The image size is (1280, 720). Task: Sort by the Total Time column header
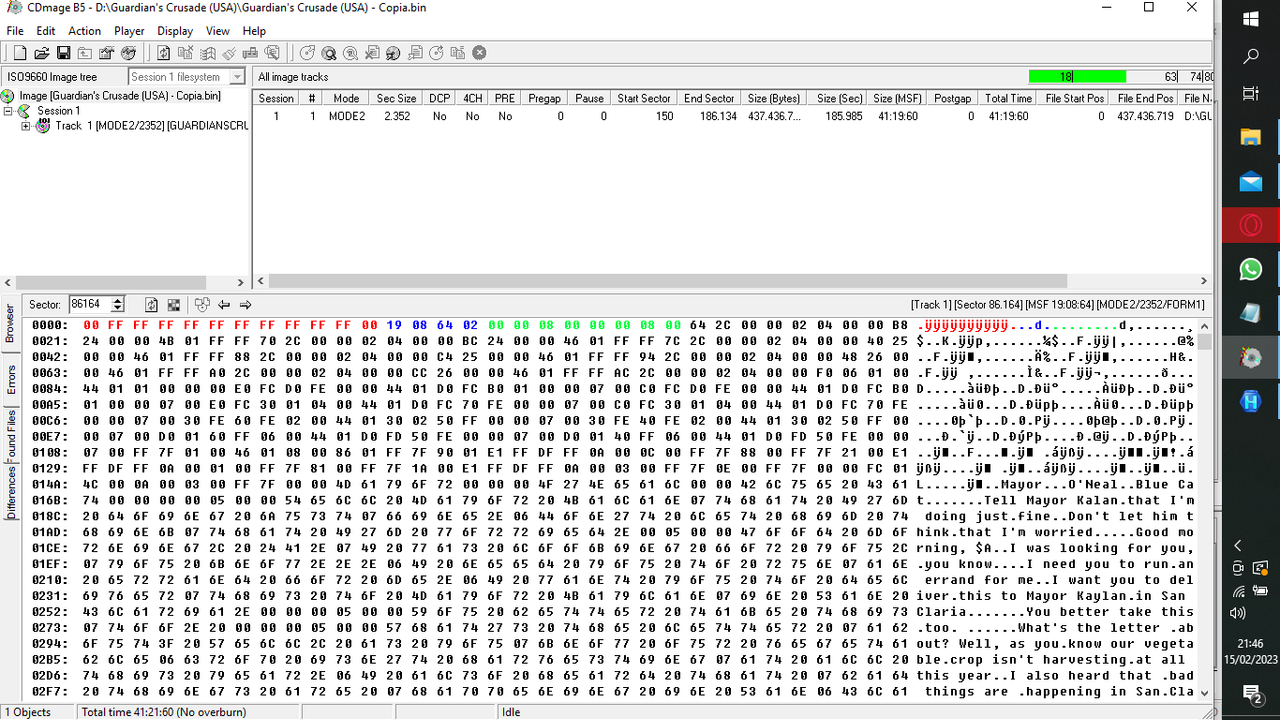1008,99
